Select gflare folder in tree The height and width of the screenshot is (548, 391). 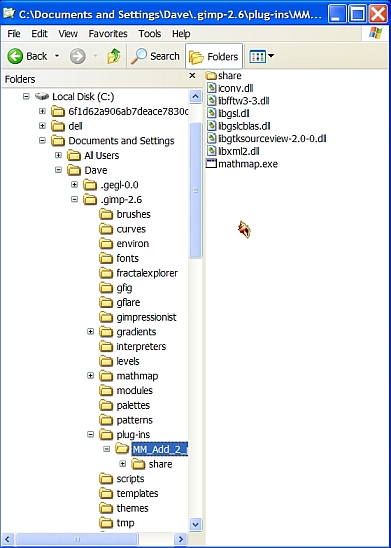tap(120, 302)
